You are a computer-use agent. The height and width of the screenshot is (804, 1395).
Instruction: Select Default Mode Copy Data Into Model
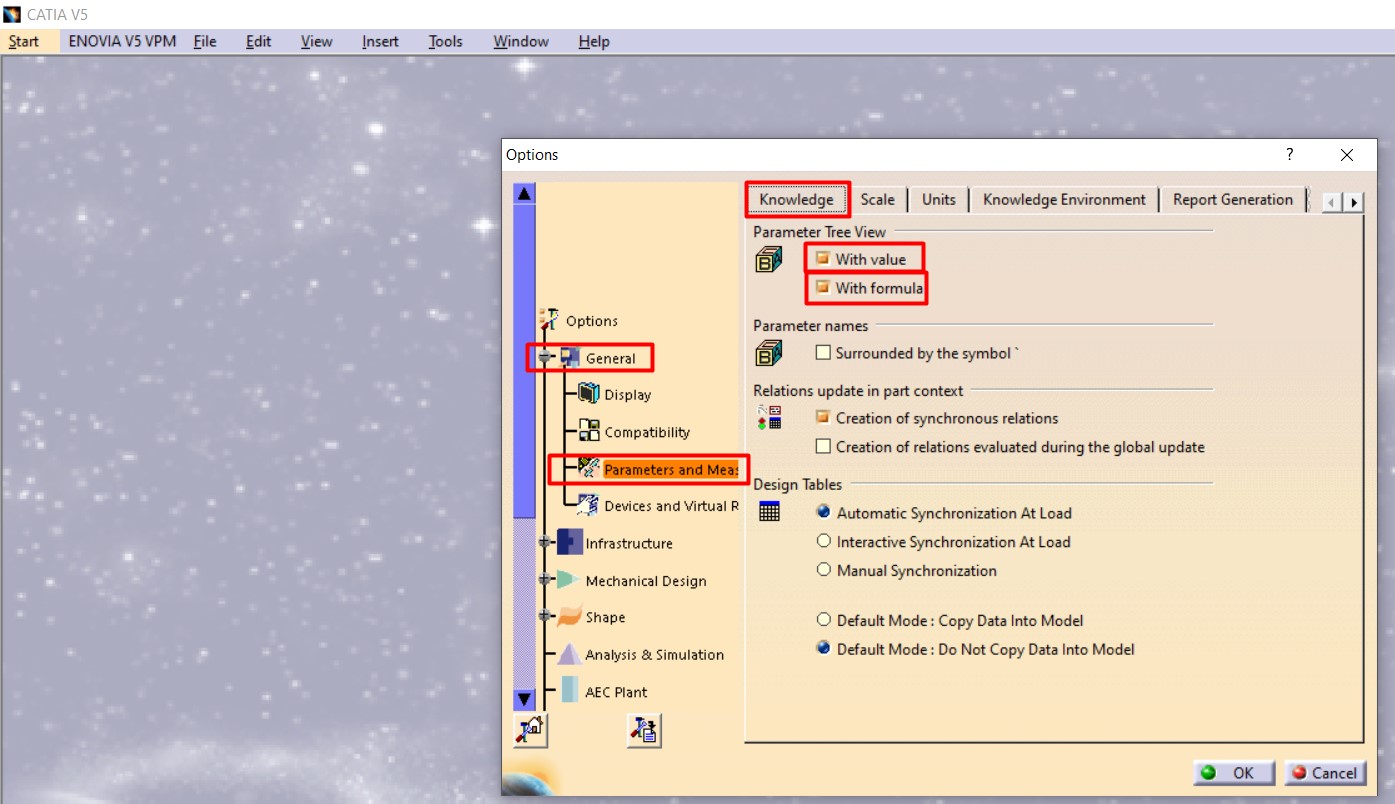824,620
